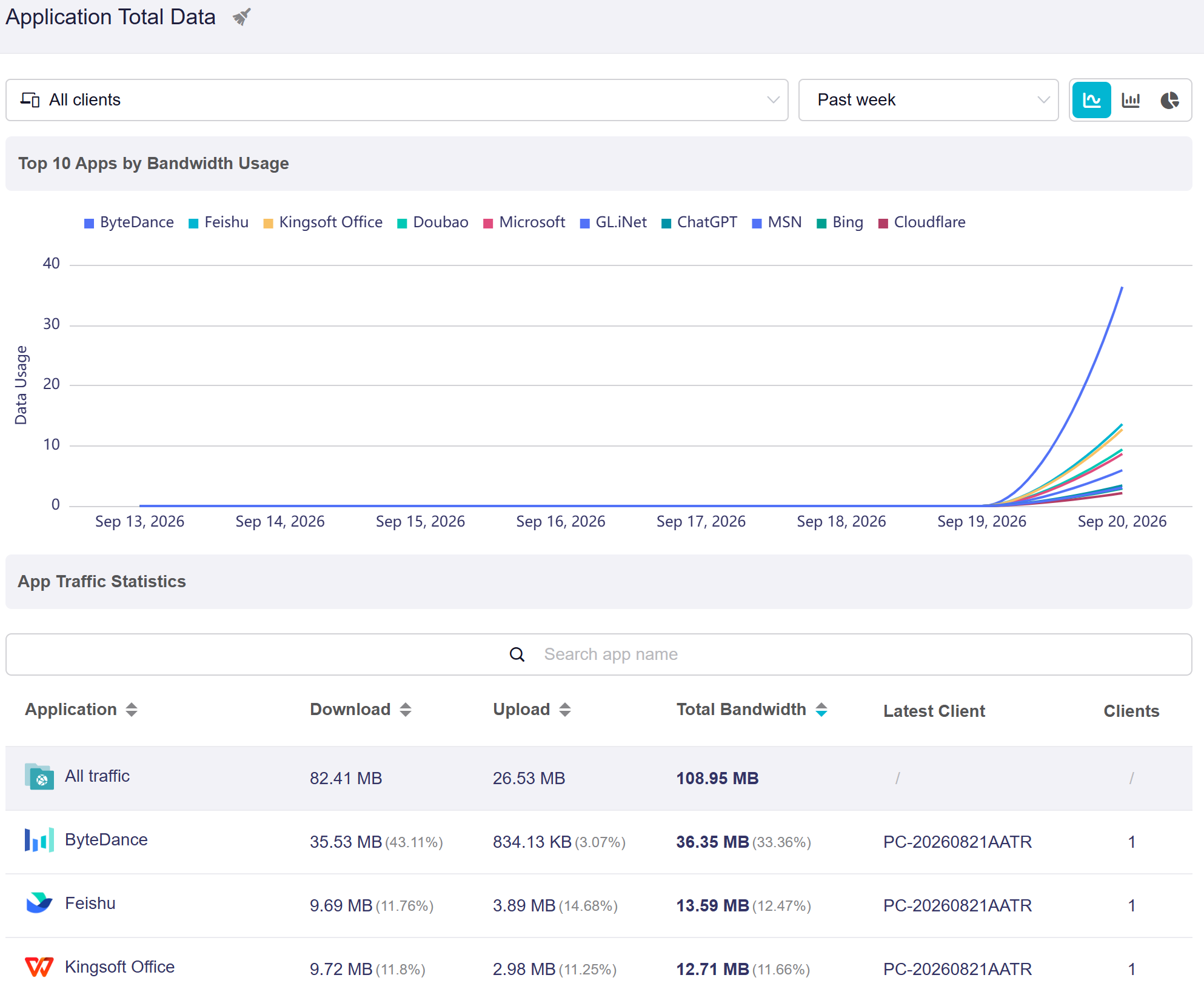This screenshot has height=992, width=1204.
Task: Click the Search app name field
Action: (599, 654)
